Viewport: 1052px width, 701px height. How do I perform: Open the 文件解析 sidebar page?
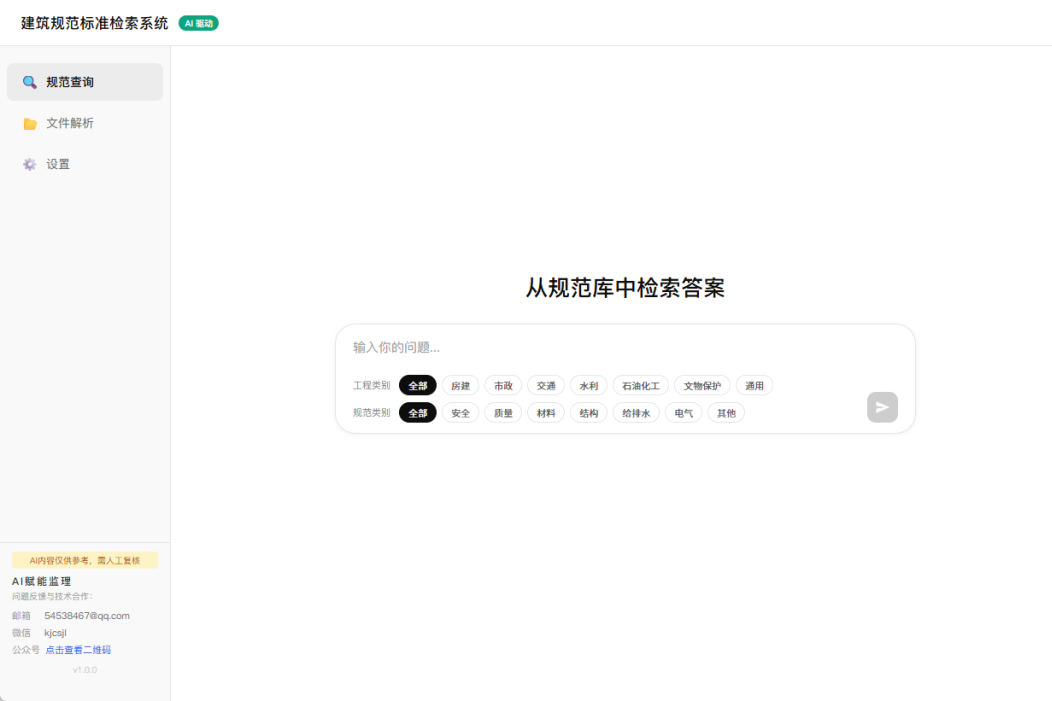pyautogui.click(x=70, y=123)
